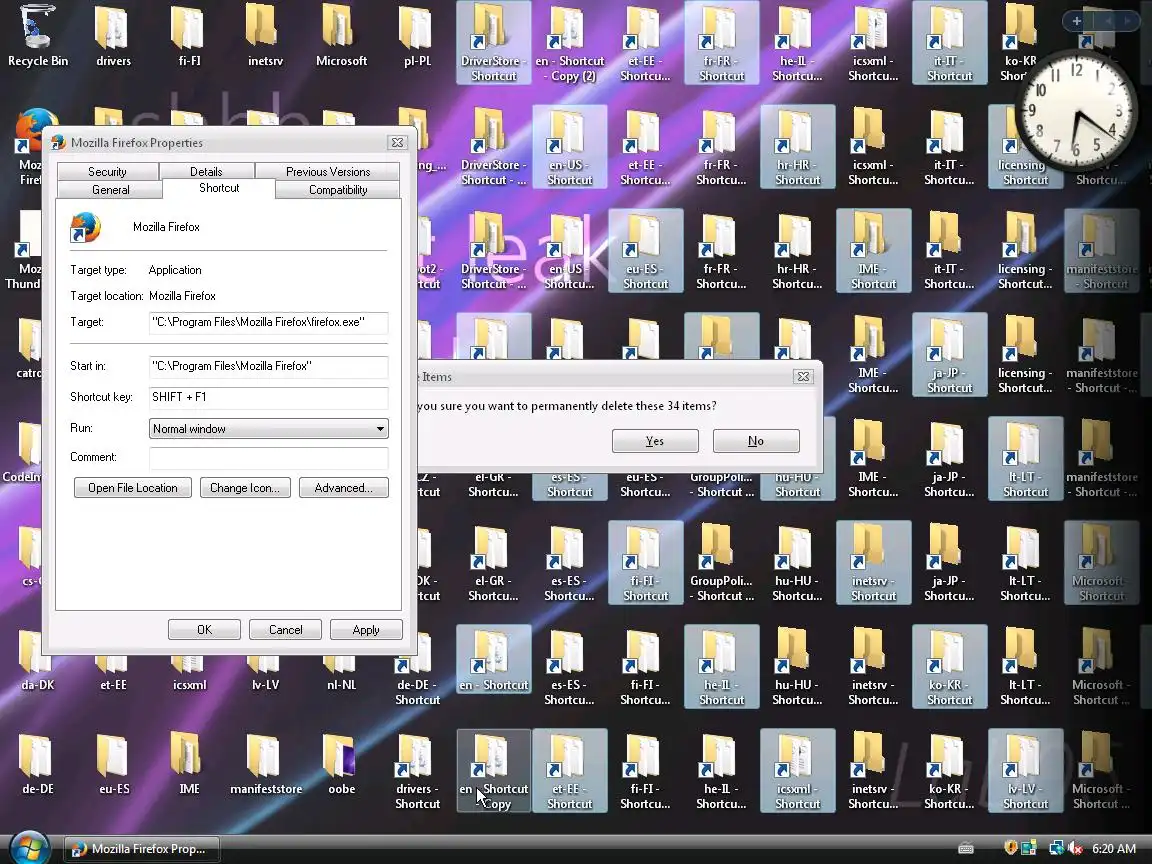Select the Recycle Bin desktop icon
Image resolution: width=1152 pixels, height=864 pixels.
tap(37, 37)
